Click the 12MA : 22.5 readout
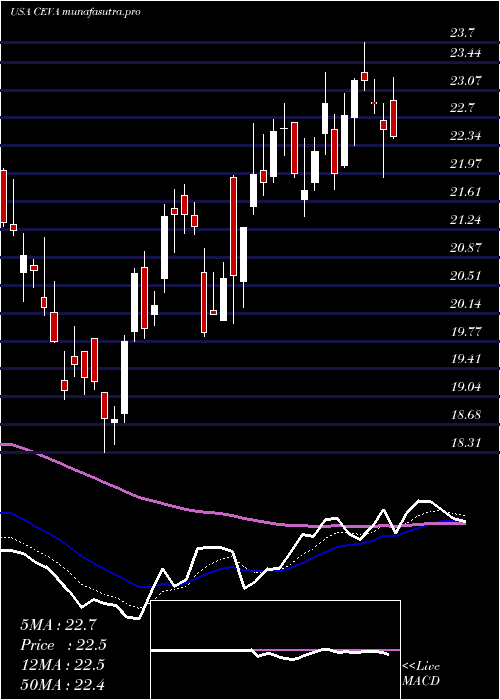Viewport: 500px width, 700px height. point(62,665)
